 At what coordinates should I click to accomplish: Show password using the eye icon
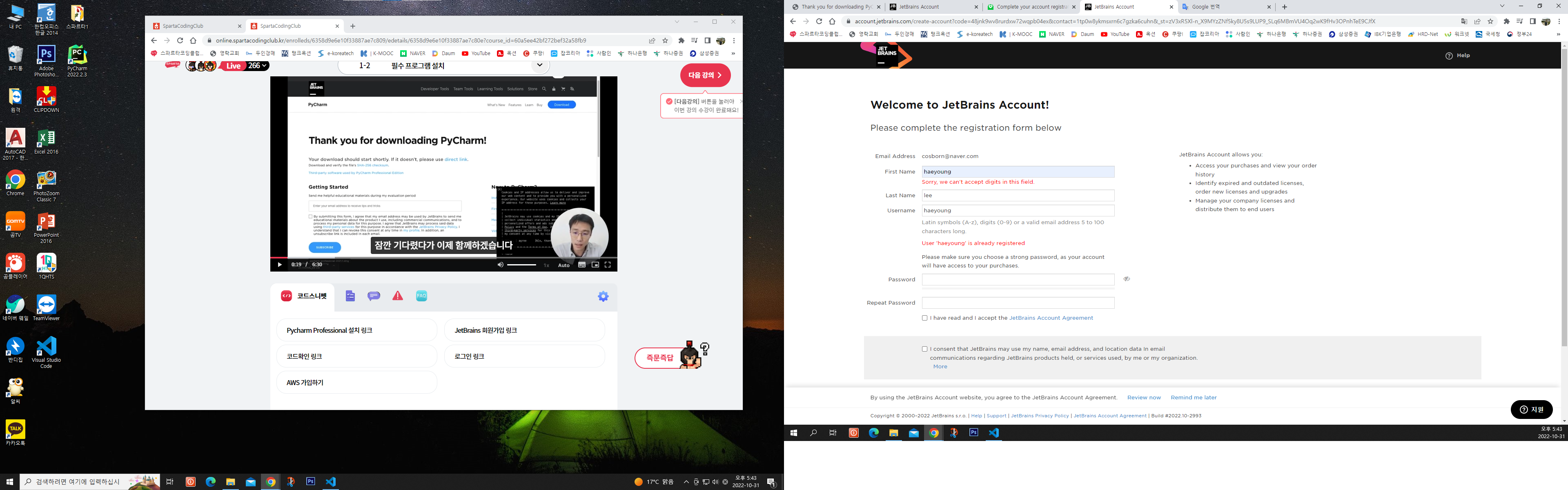pyautogui.click(x=1127, y=279)
